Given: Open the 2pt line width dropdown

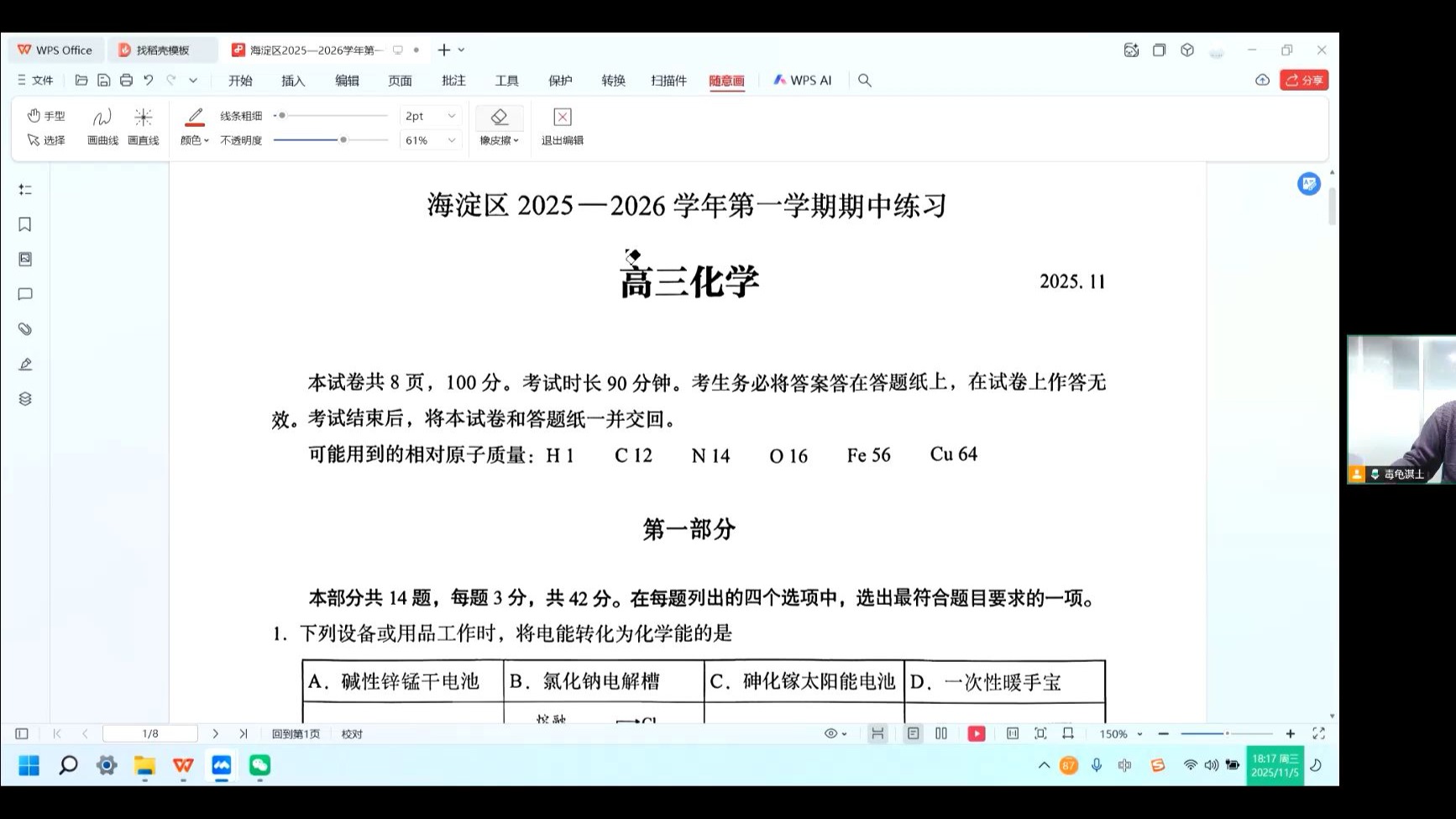Looking at the screenshot, I should 430,116.
